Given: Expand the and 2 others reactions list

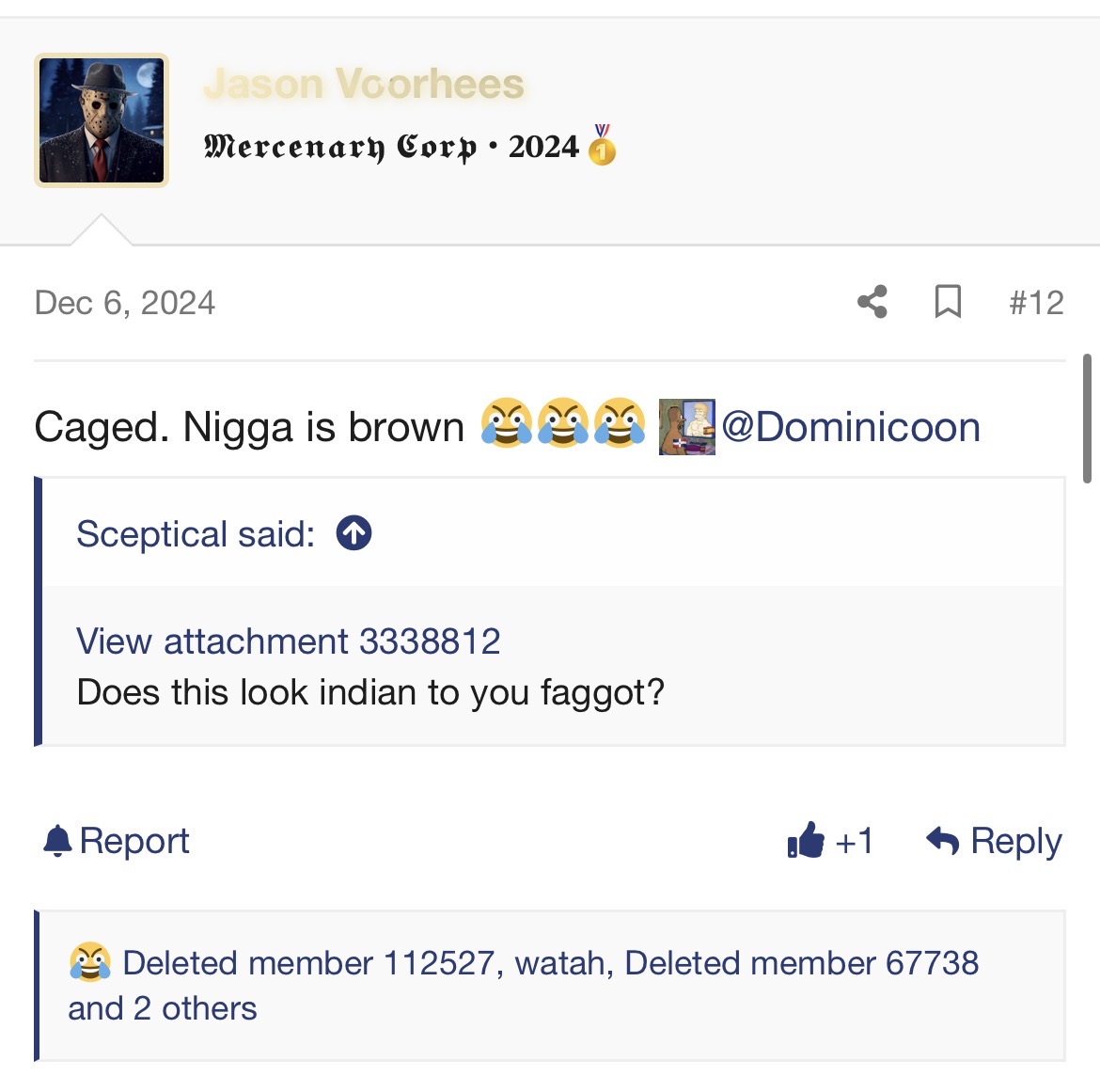Looking at the screenshot, I should [x=162, y=1008].
